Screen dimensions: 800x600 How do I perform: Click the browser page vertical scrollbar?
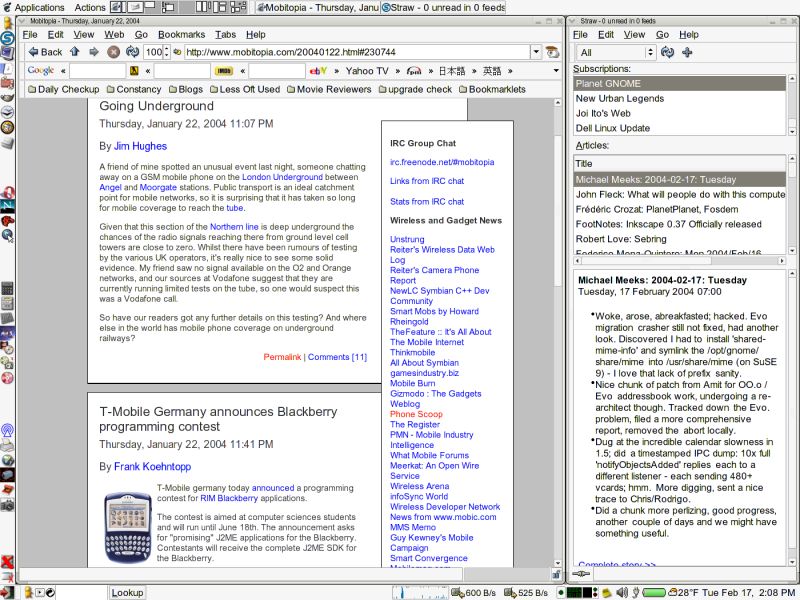tap(558, 334)
